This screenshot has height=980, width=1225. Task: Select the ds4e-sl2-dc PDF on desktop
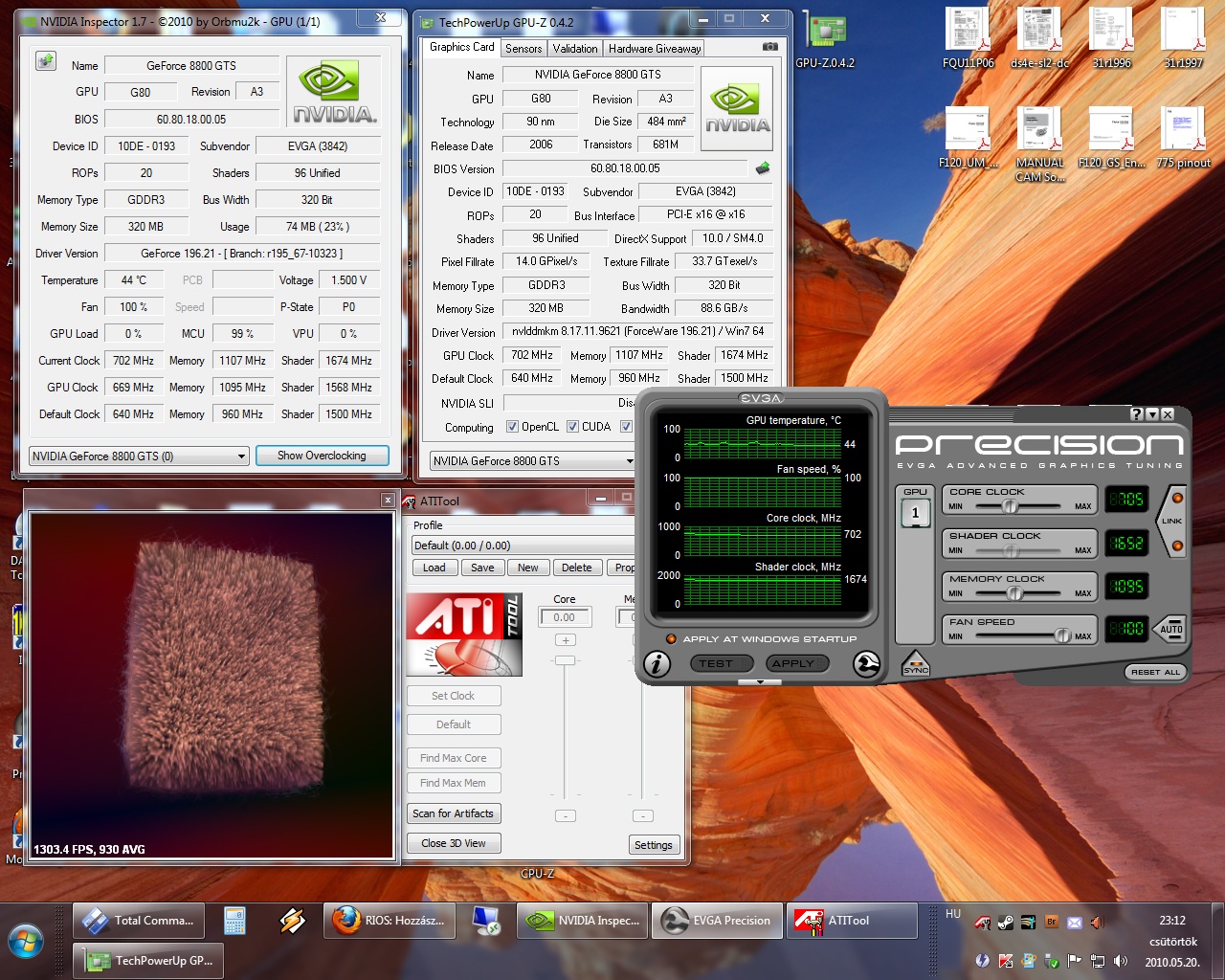(1040, 38)
